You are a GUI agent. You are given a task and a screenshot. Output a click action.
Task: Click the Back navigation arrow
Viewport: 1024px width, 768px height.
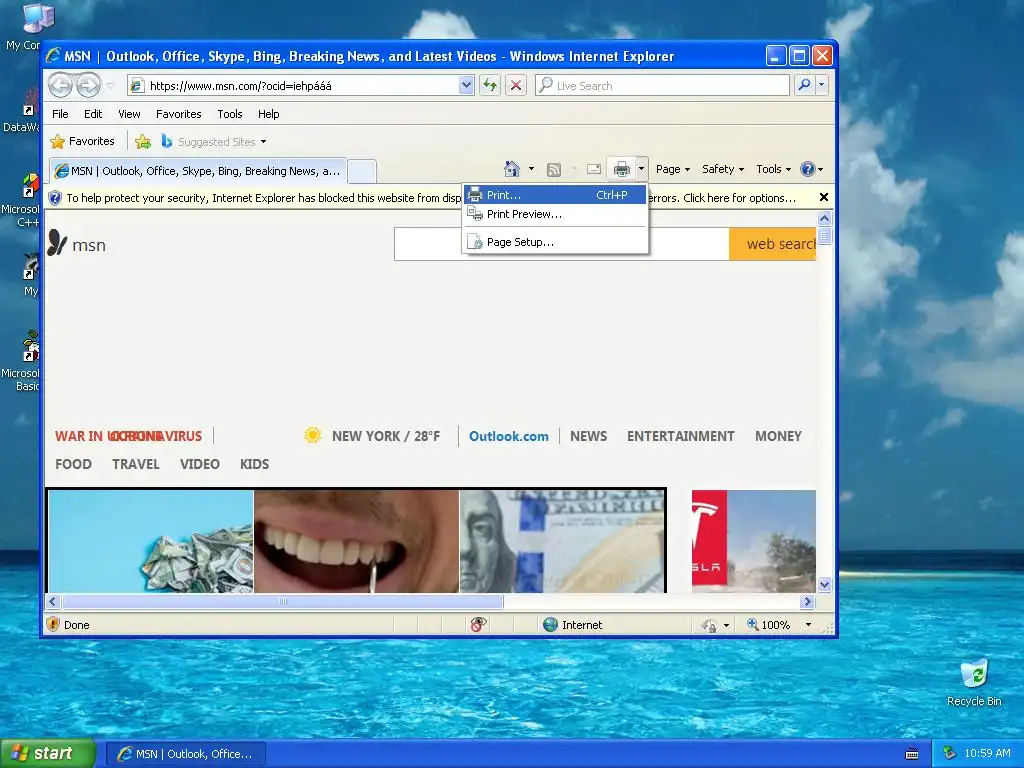(61, 86)
